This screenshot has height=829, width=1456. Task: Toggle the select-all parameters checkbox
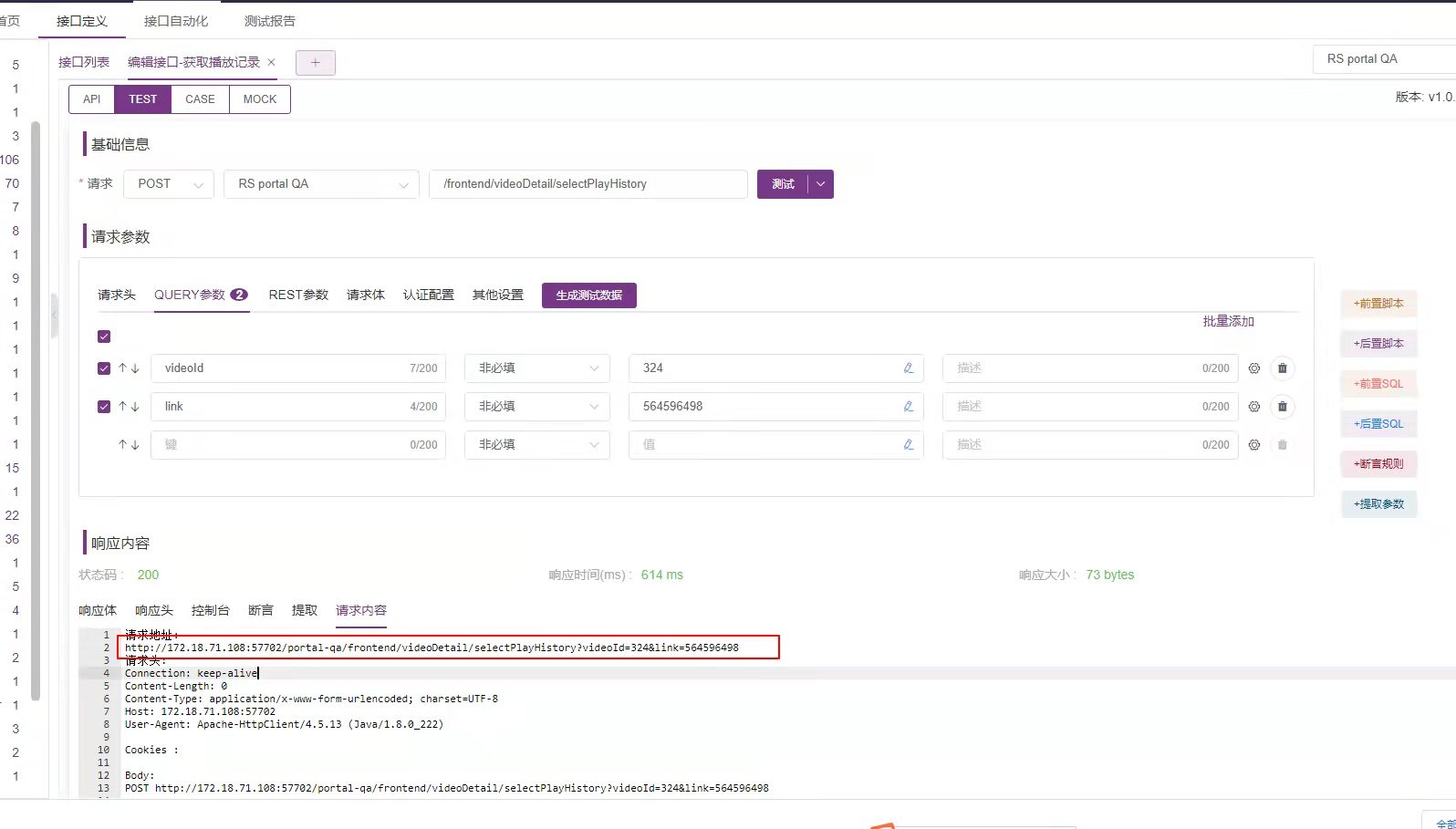(x=104, y=337)
